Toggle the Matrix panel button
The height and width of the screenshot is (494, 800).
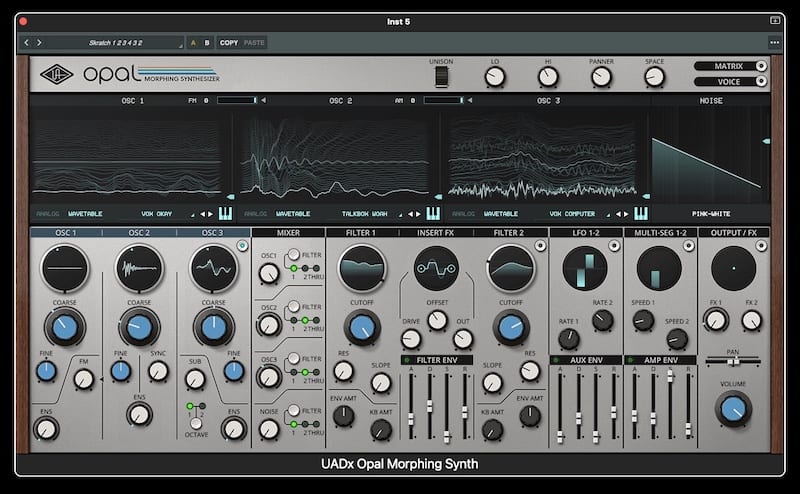point(731,66)
